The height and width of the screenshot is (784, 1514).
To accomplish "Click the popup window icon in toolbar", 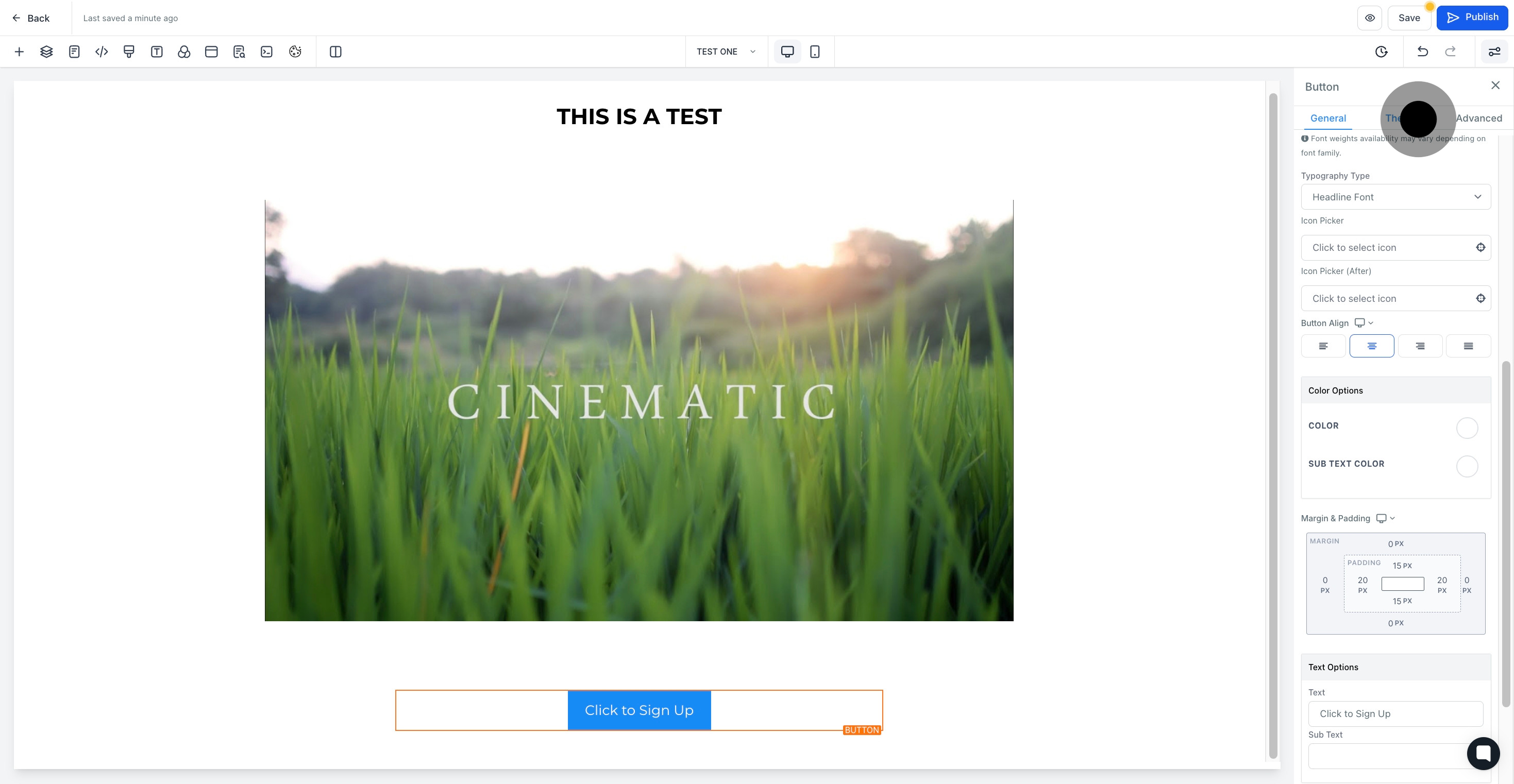I will click(x=212, y=52).
